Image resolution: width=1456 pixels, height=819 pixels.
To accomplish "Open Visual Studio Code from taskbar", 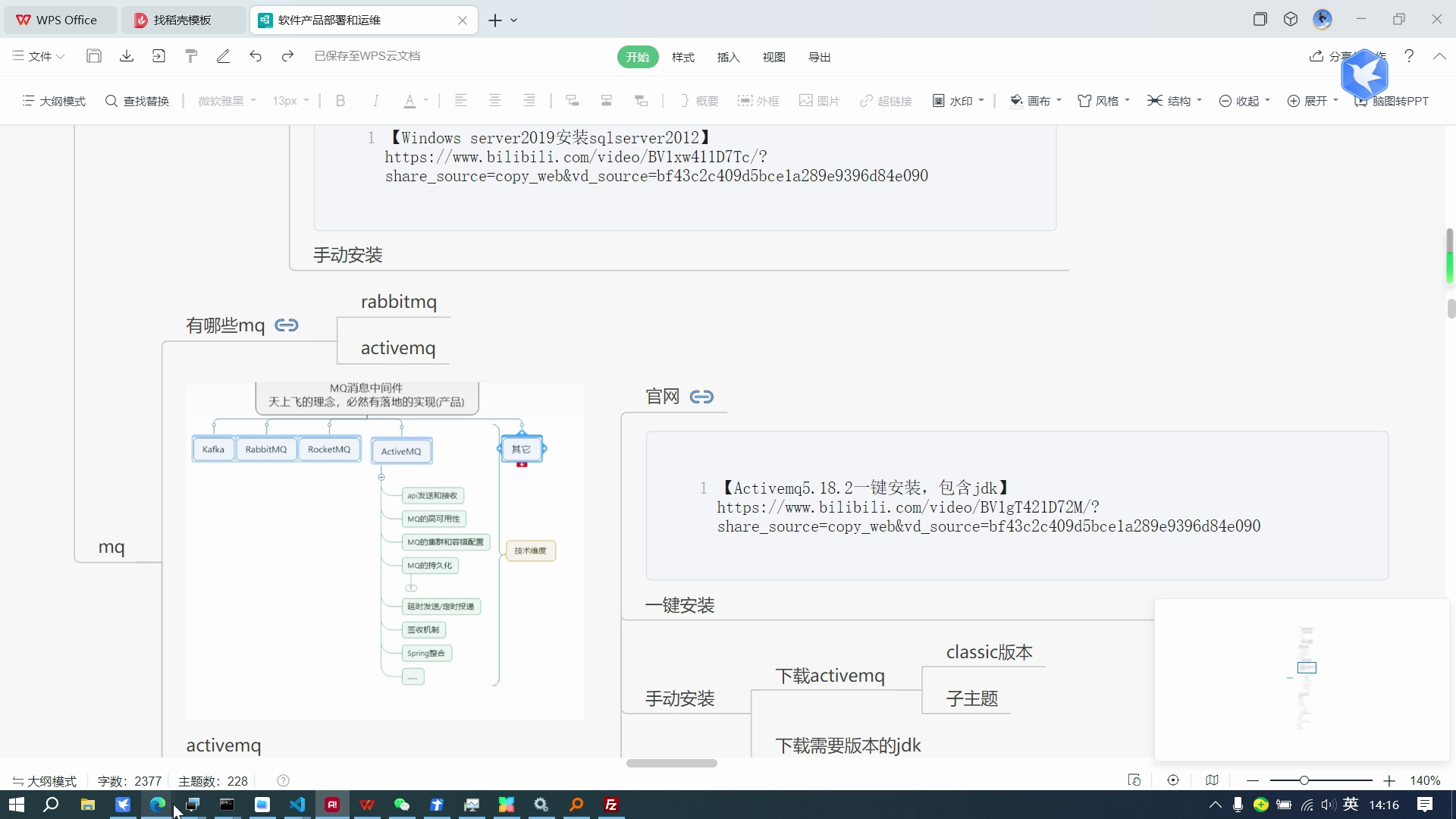I will click(297, 805).
